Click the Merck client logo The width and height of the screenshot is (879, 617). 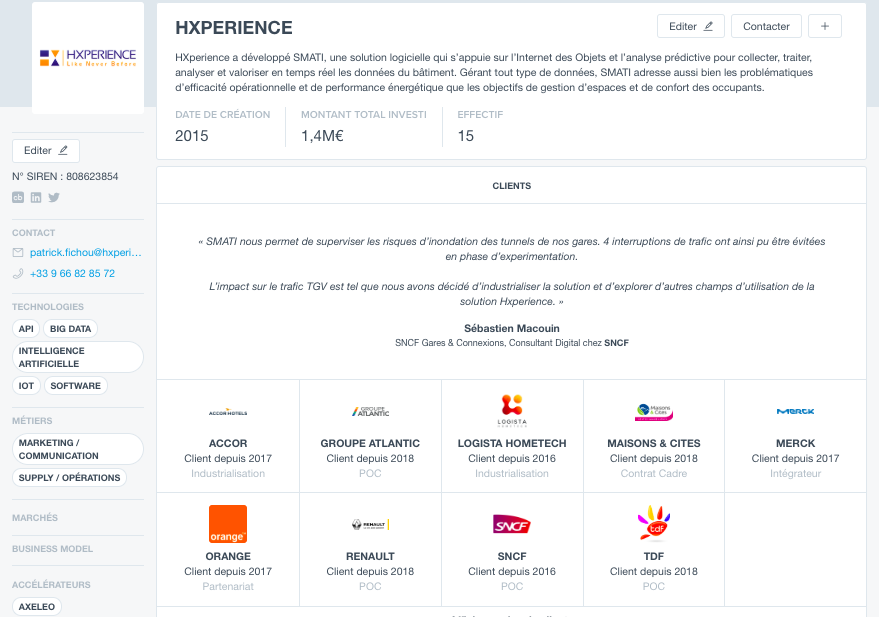(x=795, y=411)
